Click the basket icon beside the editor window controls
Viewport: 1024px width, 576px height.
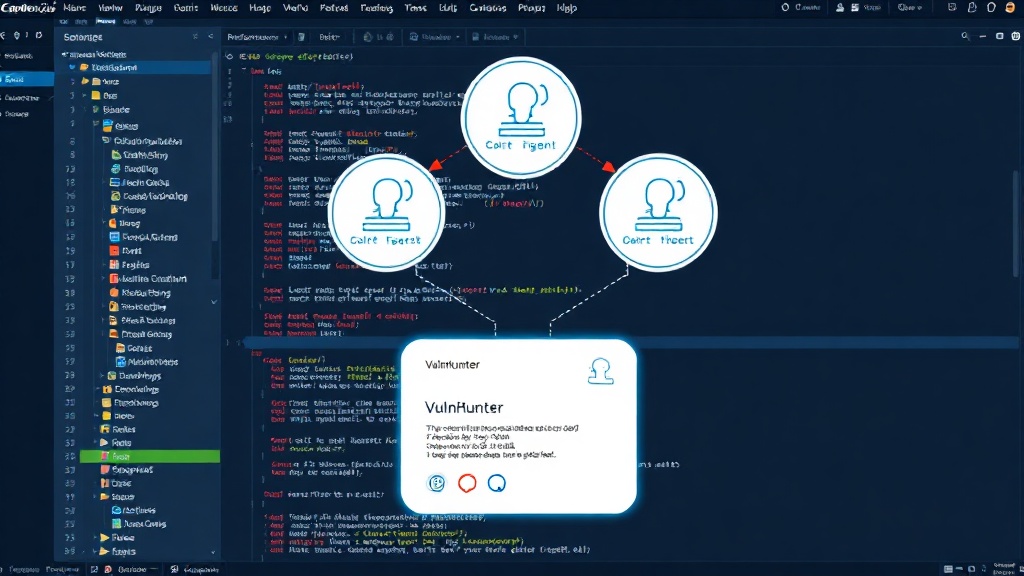1016,37
